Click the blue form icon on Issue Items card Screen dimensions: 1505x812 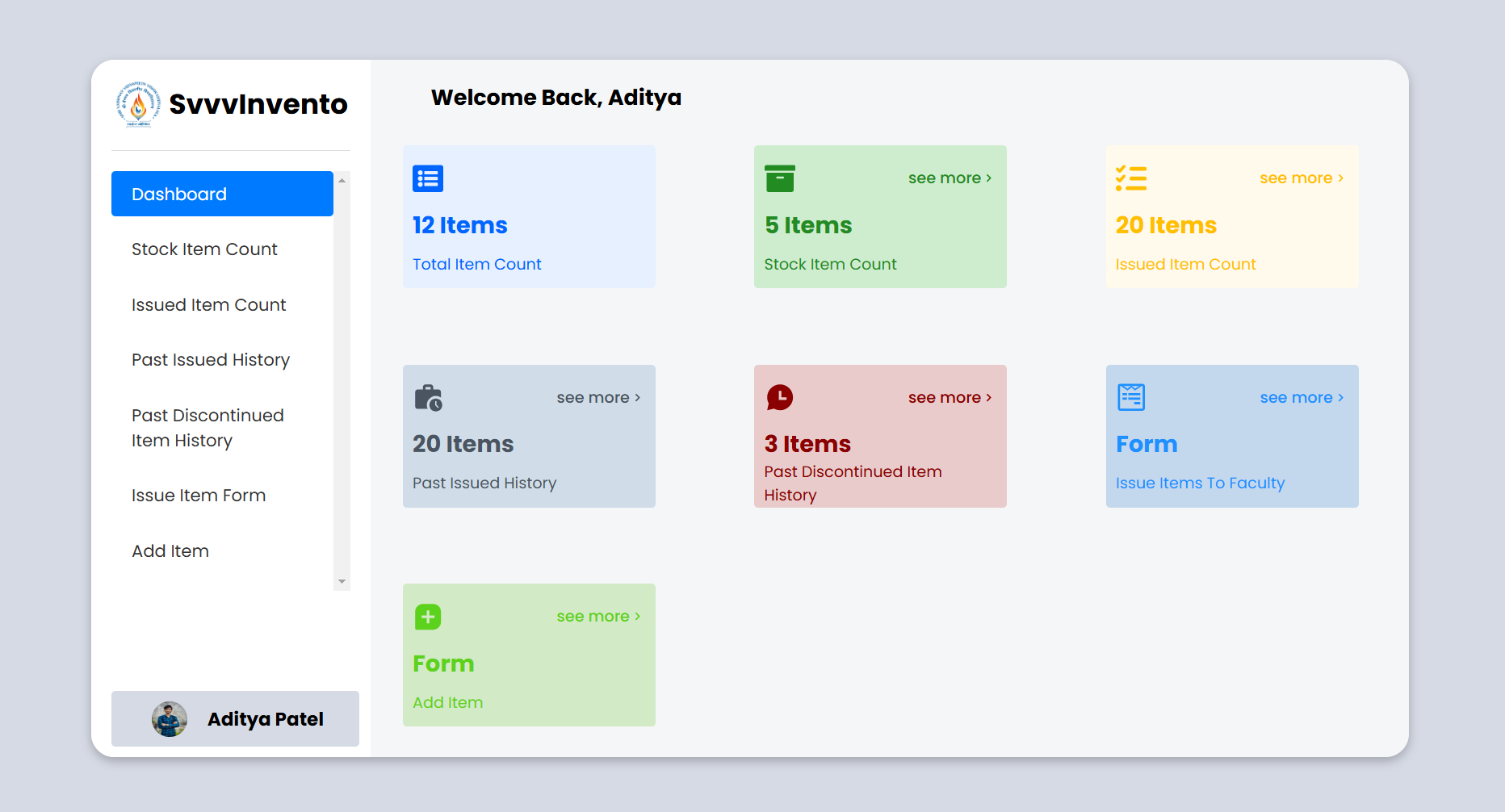pos(1131,397)
